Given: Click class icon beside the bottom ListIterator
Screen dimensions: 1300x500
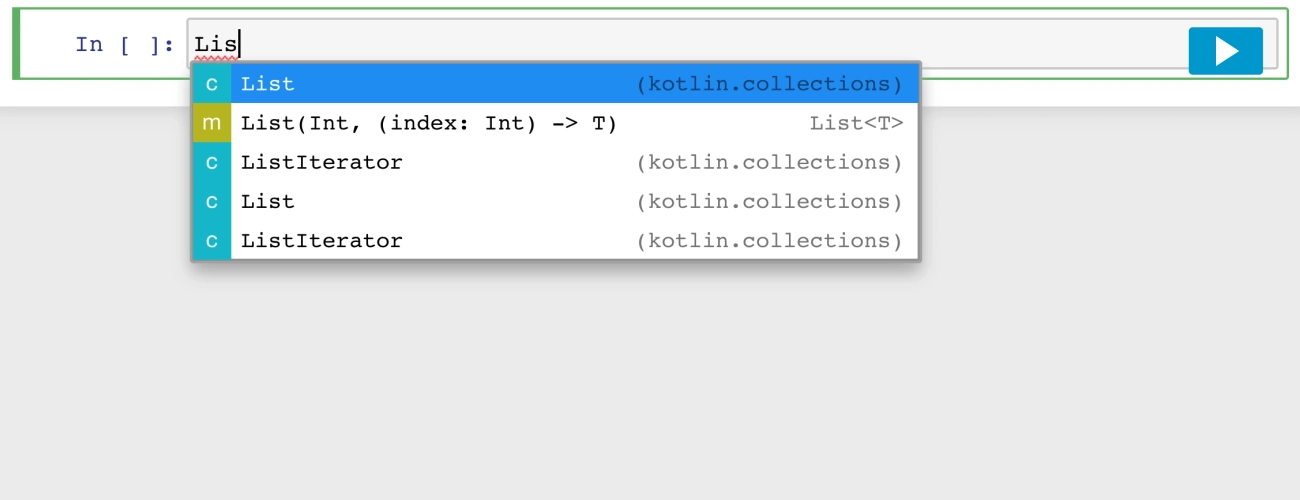Looking at the screenshot, I should point(212,240).
